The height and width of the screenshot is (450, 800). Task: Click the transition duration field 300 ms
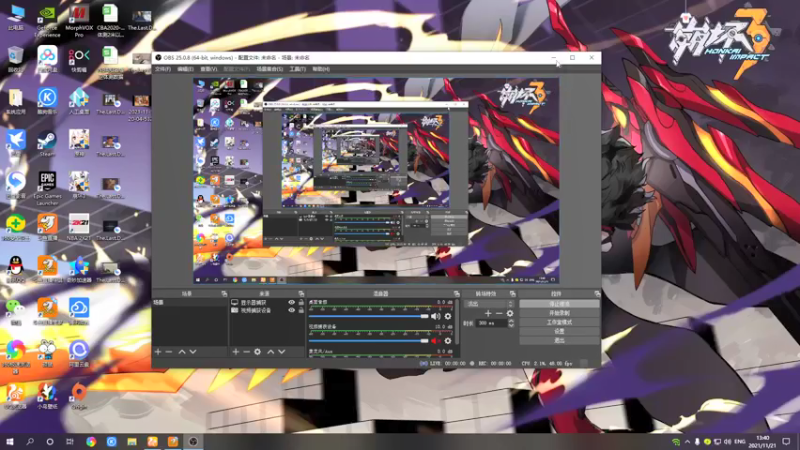491,323
